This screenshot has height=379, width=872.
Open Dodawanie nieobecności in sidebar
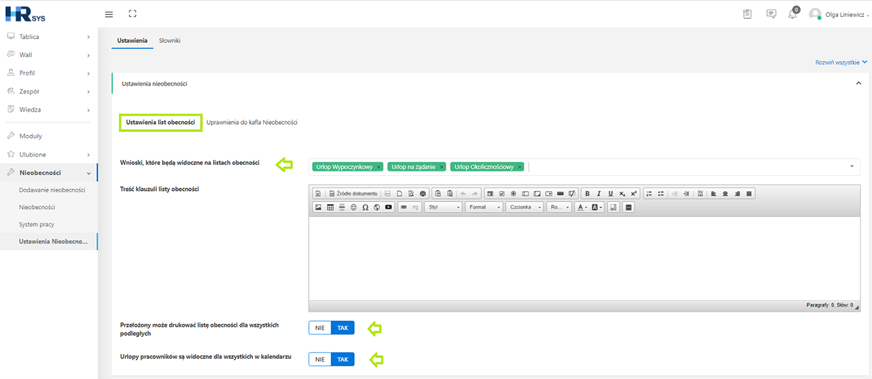tap(52, 190)
